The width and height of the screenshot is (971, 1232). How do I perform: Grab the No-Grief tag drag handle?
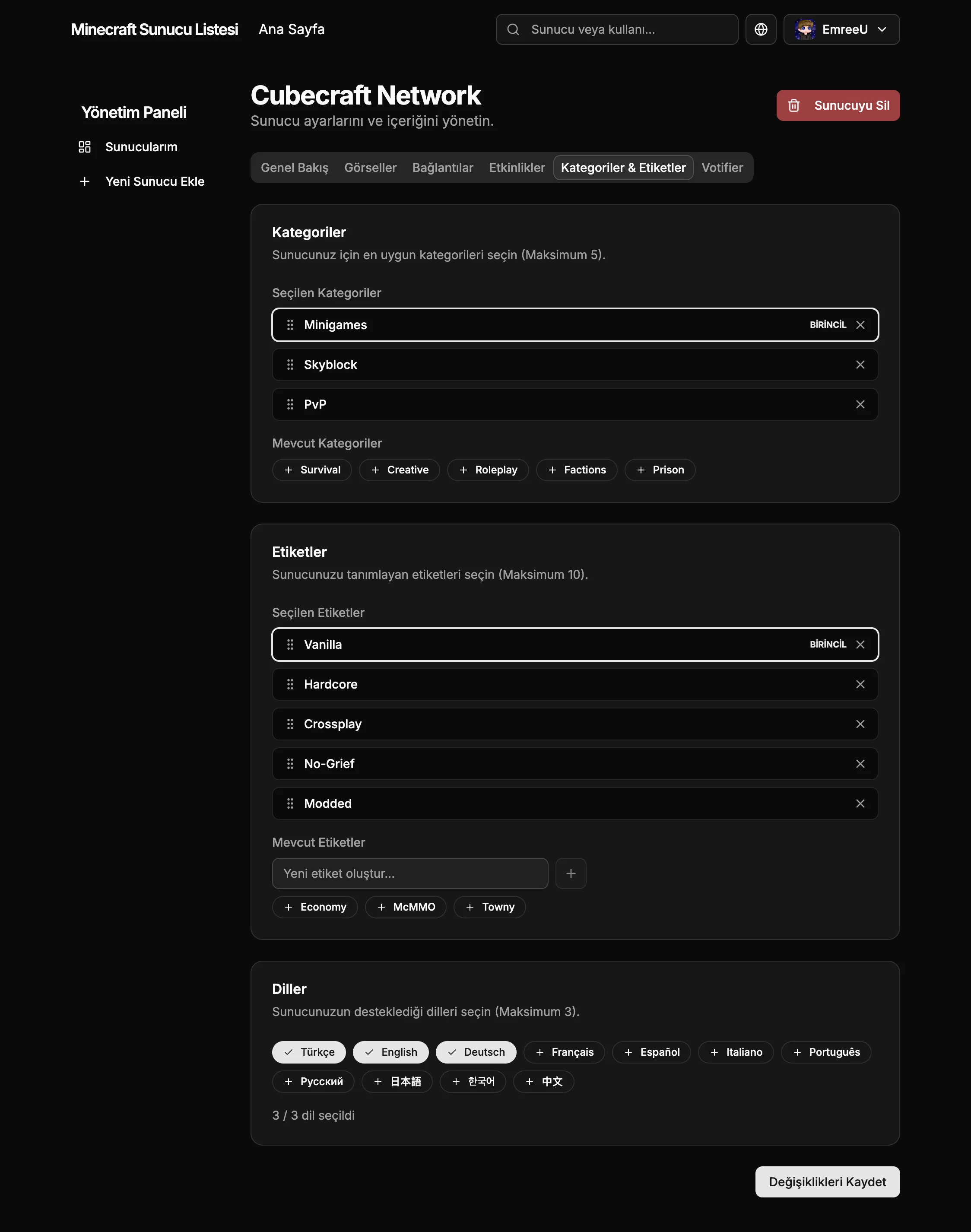(291, 764)
